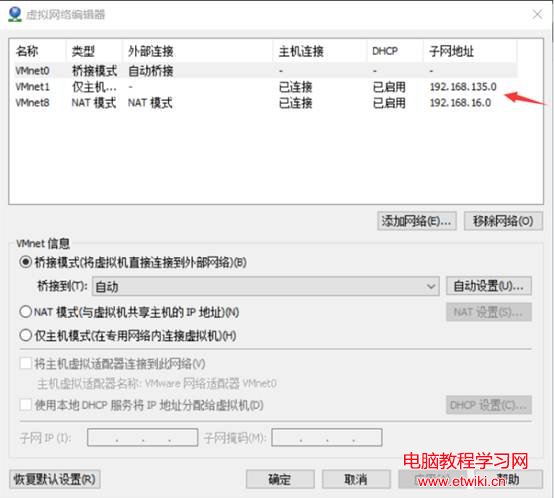Open the 桥接到 dropdown showing 自动

pyautogui.click(x=266, y=286)
